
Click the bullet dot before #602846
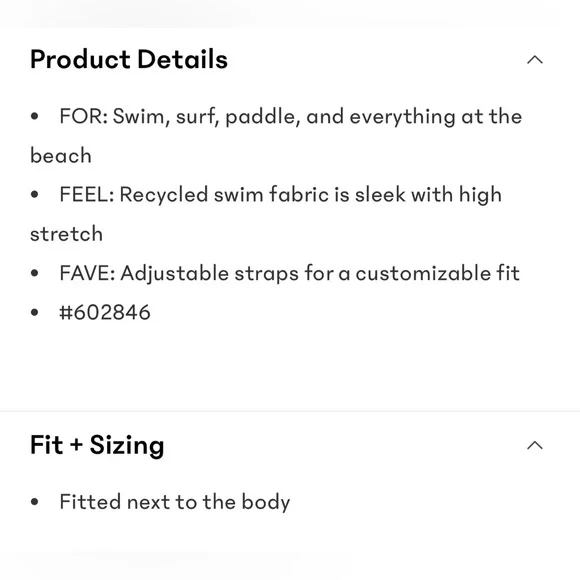coord(35,312)
